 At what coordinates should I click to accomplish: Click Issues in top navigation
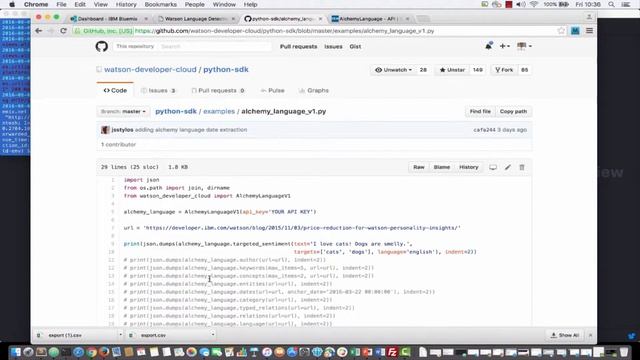click(x=333, y=47)
